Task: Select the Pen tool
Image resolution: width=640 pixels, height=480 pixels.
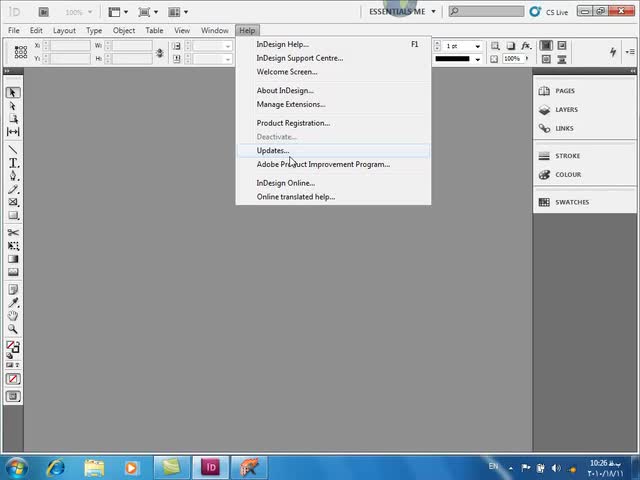Action: click(13, 176)
